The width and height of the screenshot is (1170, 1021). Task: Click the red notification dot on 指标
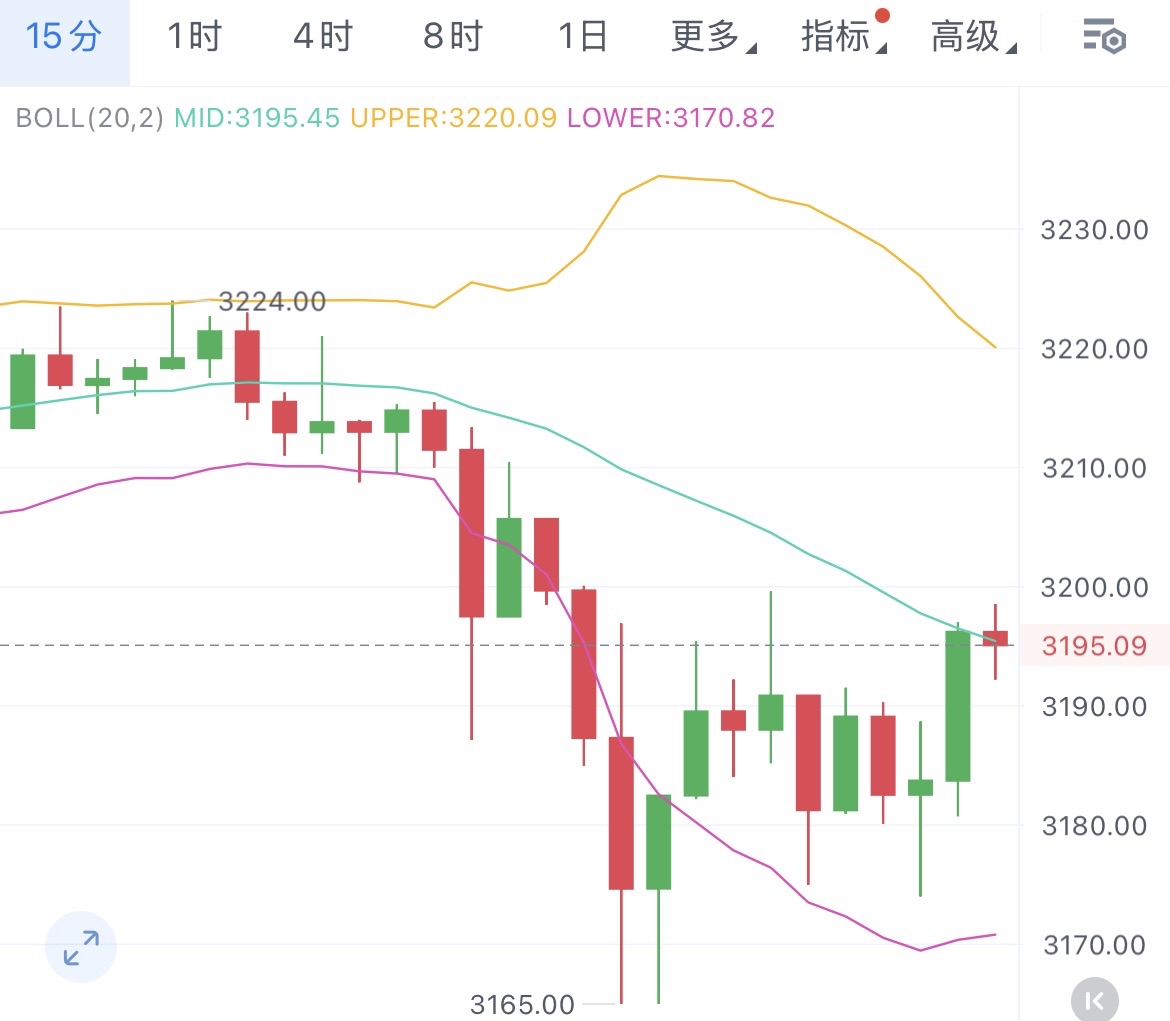[882, 16]
